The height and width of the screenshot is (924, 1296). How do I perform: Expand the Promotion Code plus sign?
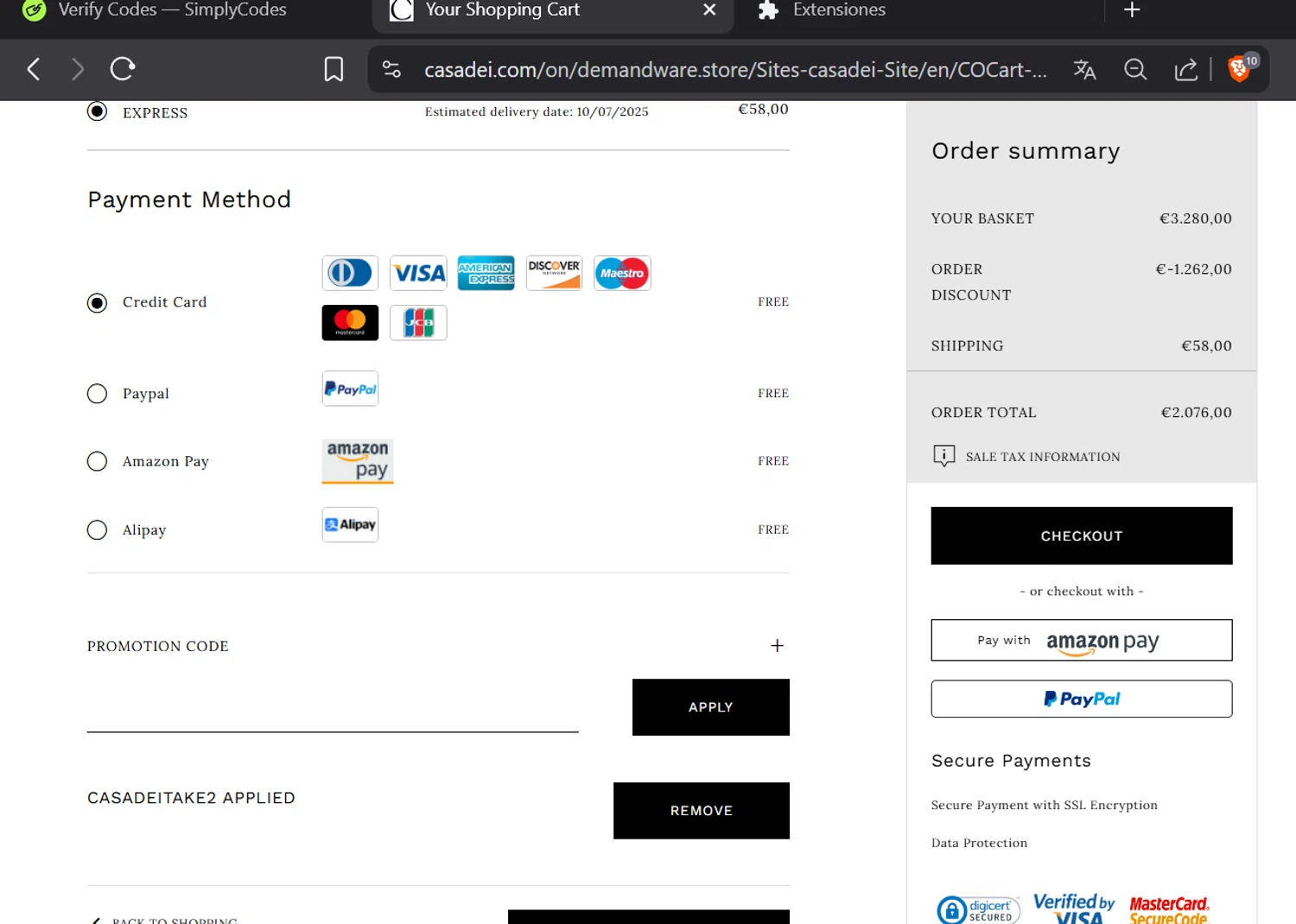pos(777,646)
